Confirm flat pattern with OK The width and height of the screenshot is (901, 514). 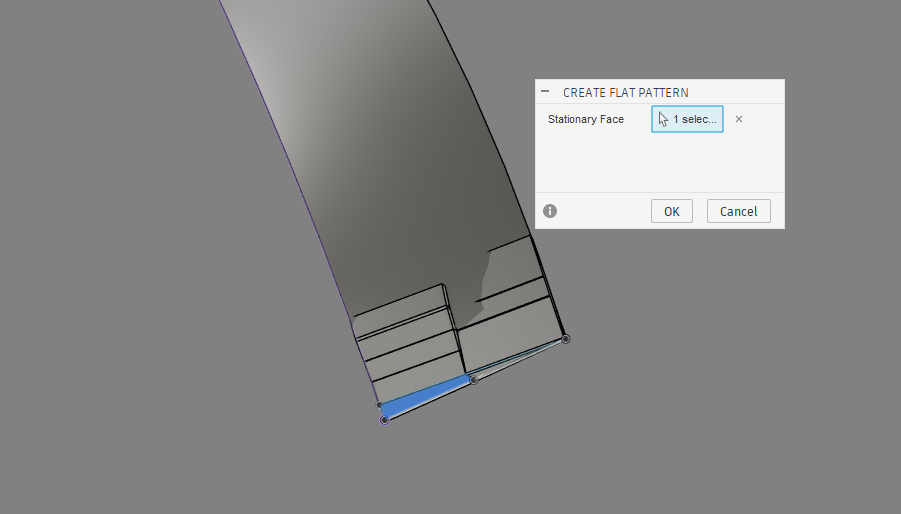pos(671,211)
